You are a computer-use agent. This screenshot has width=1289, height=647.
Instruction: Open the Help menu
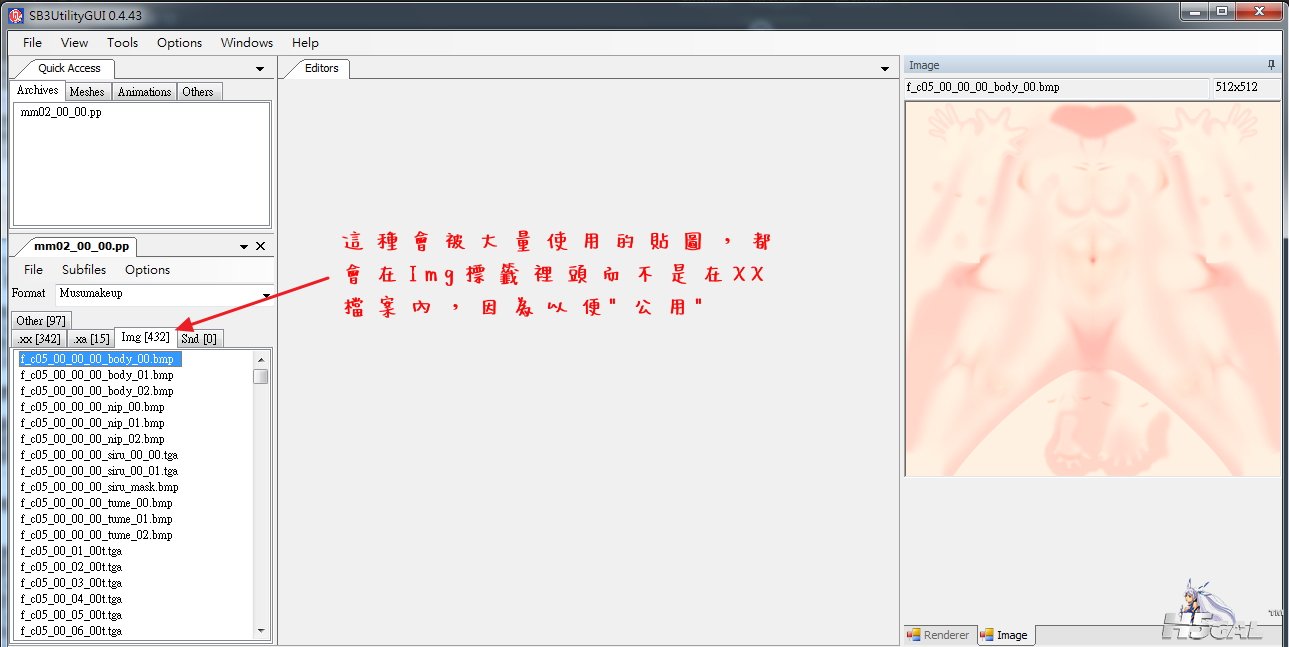pos(305,43)
